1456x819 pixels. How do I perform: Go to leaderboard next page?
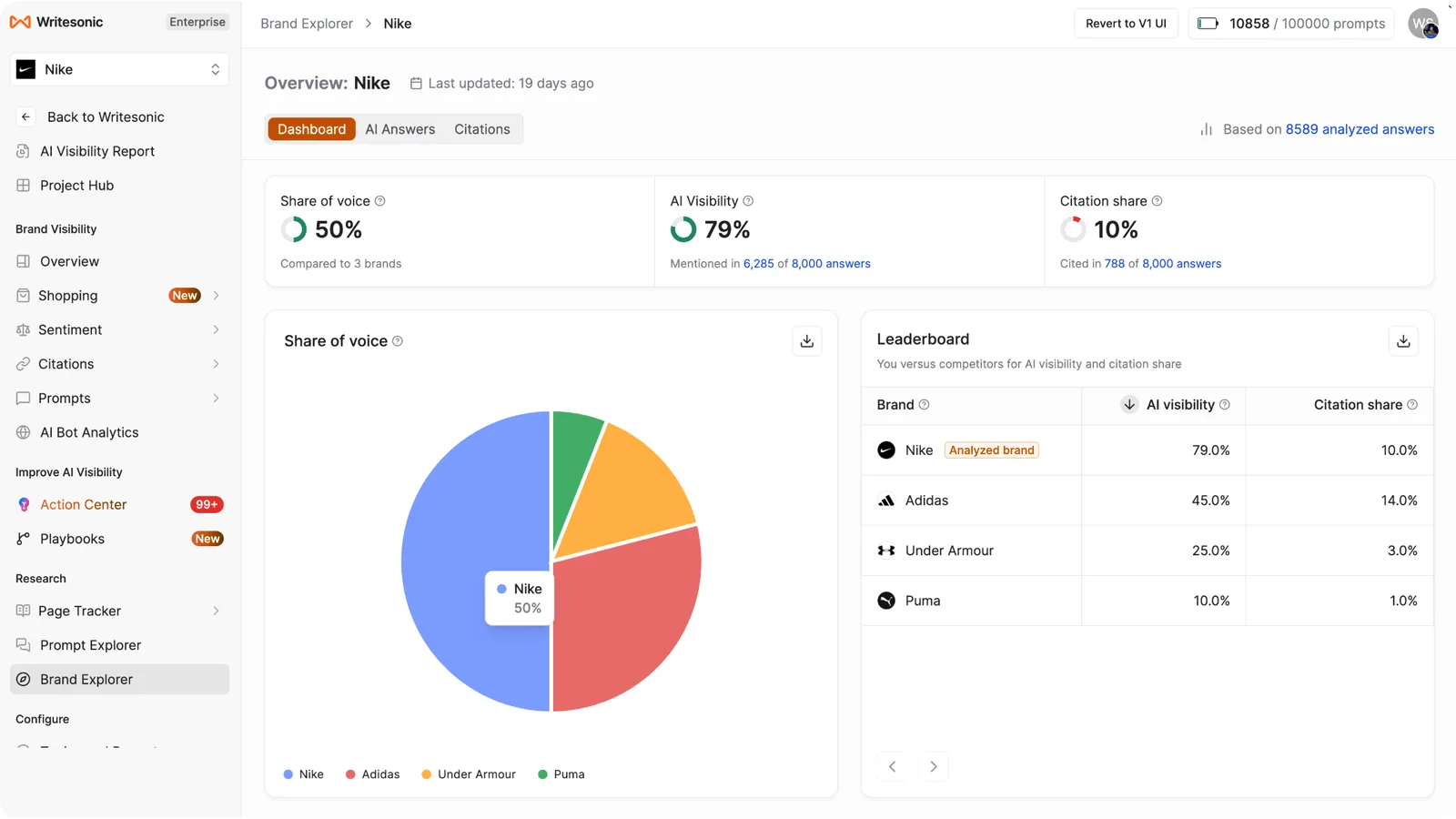933,766
